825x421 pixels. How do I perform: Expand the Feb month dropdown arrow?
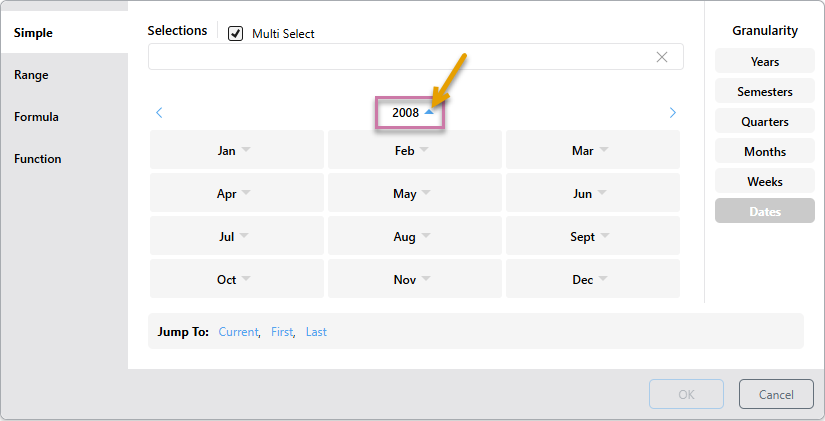tap(424, 151)
